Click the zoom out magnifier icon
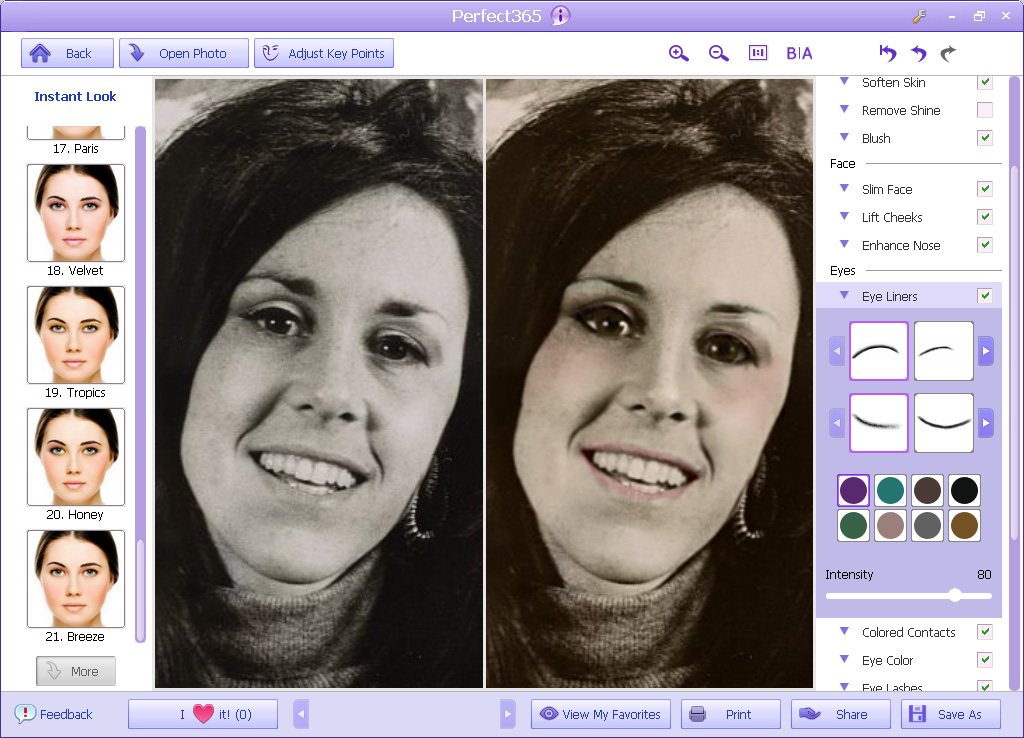 click(718, 53)
